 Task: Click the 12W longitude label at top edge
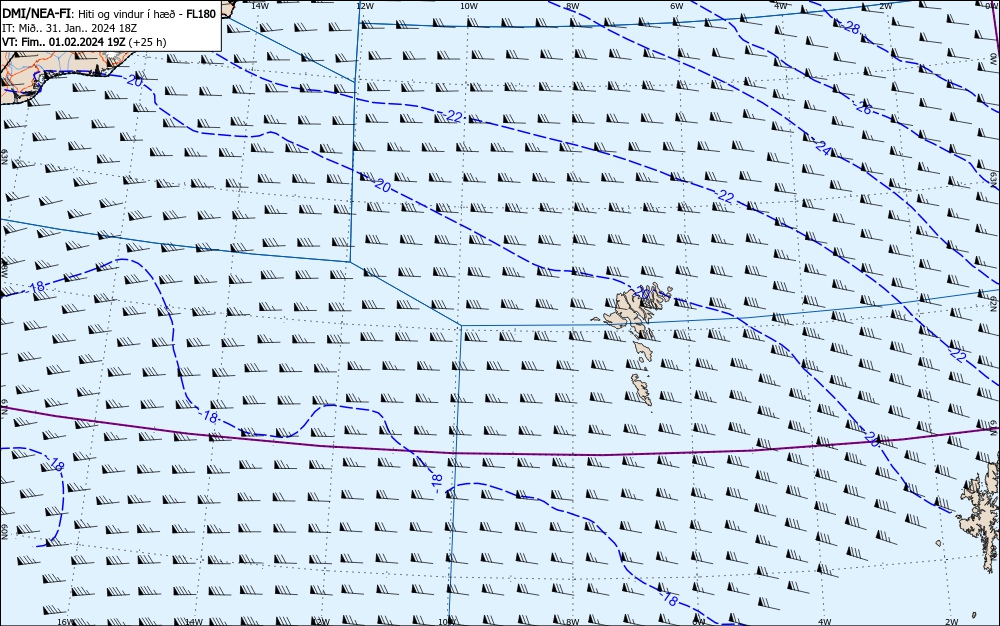coord(364,5)
